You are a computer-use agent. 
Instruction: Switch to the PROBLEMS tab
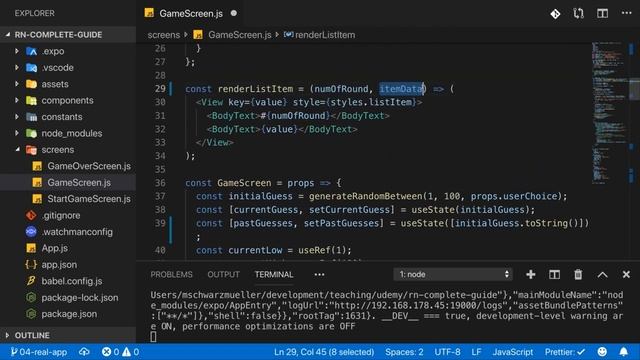tap(171, 275)
